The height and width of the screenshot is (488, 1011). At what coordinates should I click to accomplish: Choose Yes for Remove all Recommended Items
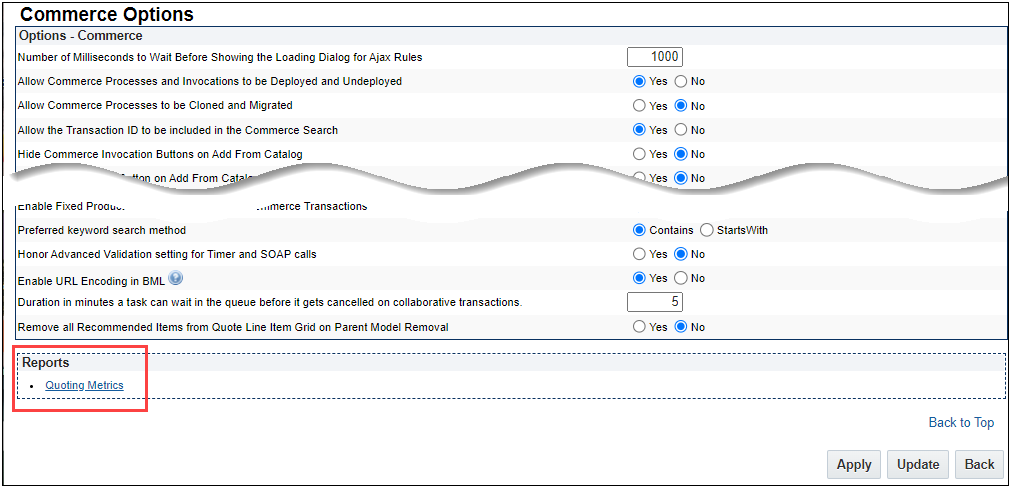(x=639, y=327)
